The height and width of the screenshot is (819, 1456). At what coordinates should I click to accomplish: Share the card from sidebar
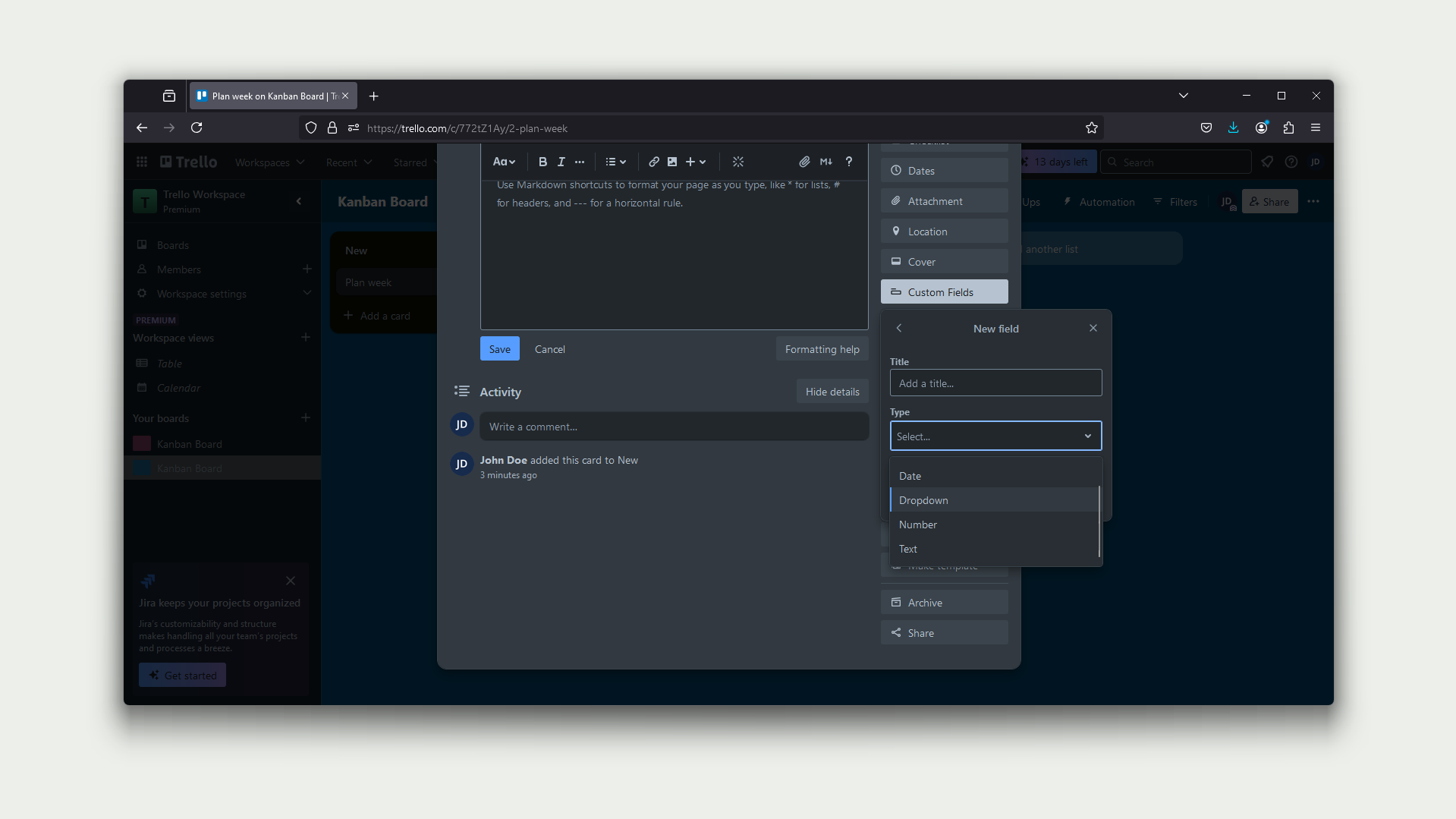944,633
